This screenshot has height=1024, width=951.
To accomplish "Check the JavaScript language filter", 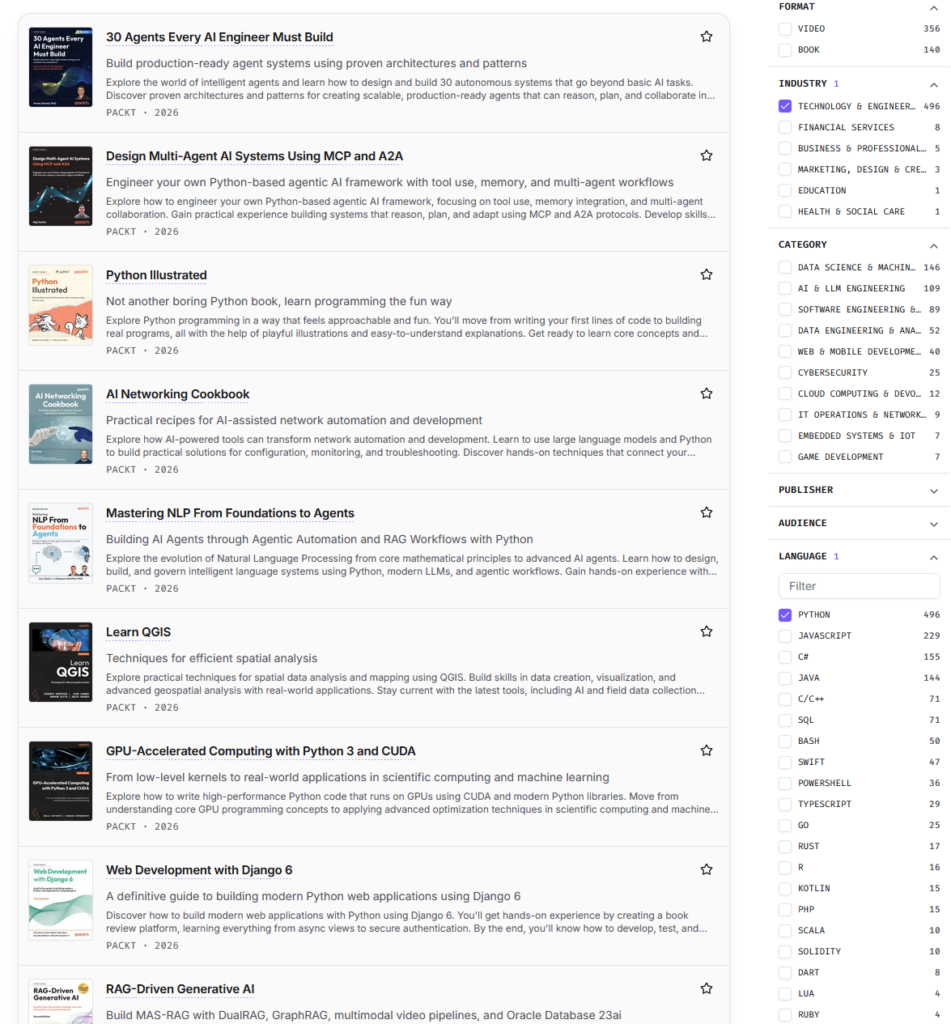I will click(x=785, y=635).
